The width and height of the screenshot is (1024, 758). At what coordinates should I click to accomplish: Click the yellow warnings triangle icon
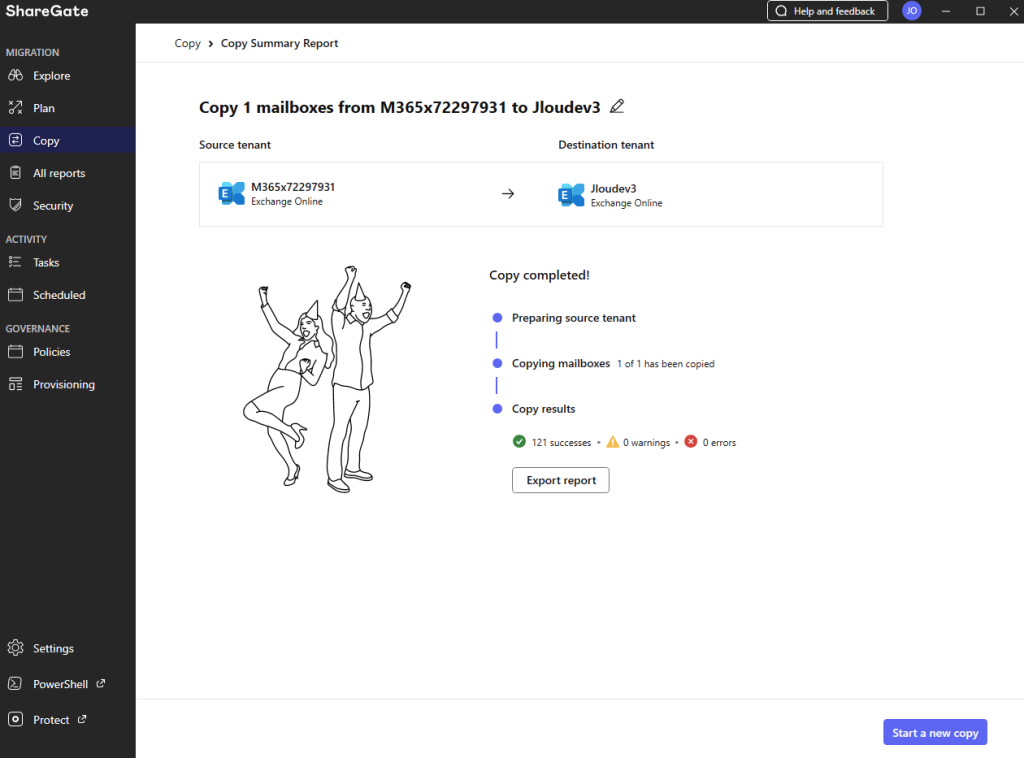click(x=613, y=442)
